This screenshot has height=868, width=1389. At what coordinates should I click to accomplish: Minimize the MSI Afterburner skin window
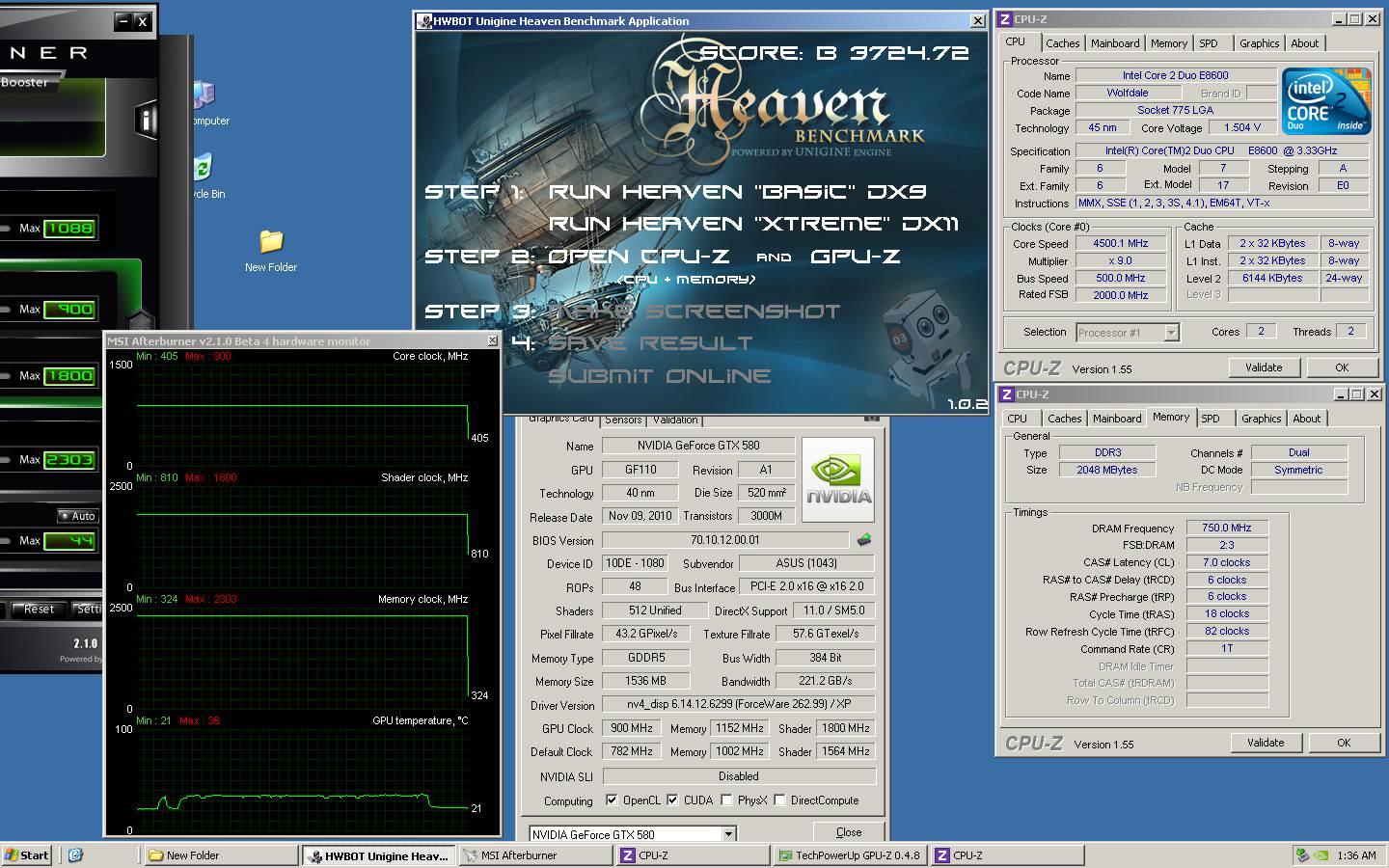point(123,21)
